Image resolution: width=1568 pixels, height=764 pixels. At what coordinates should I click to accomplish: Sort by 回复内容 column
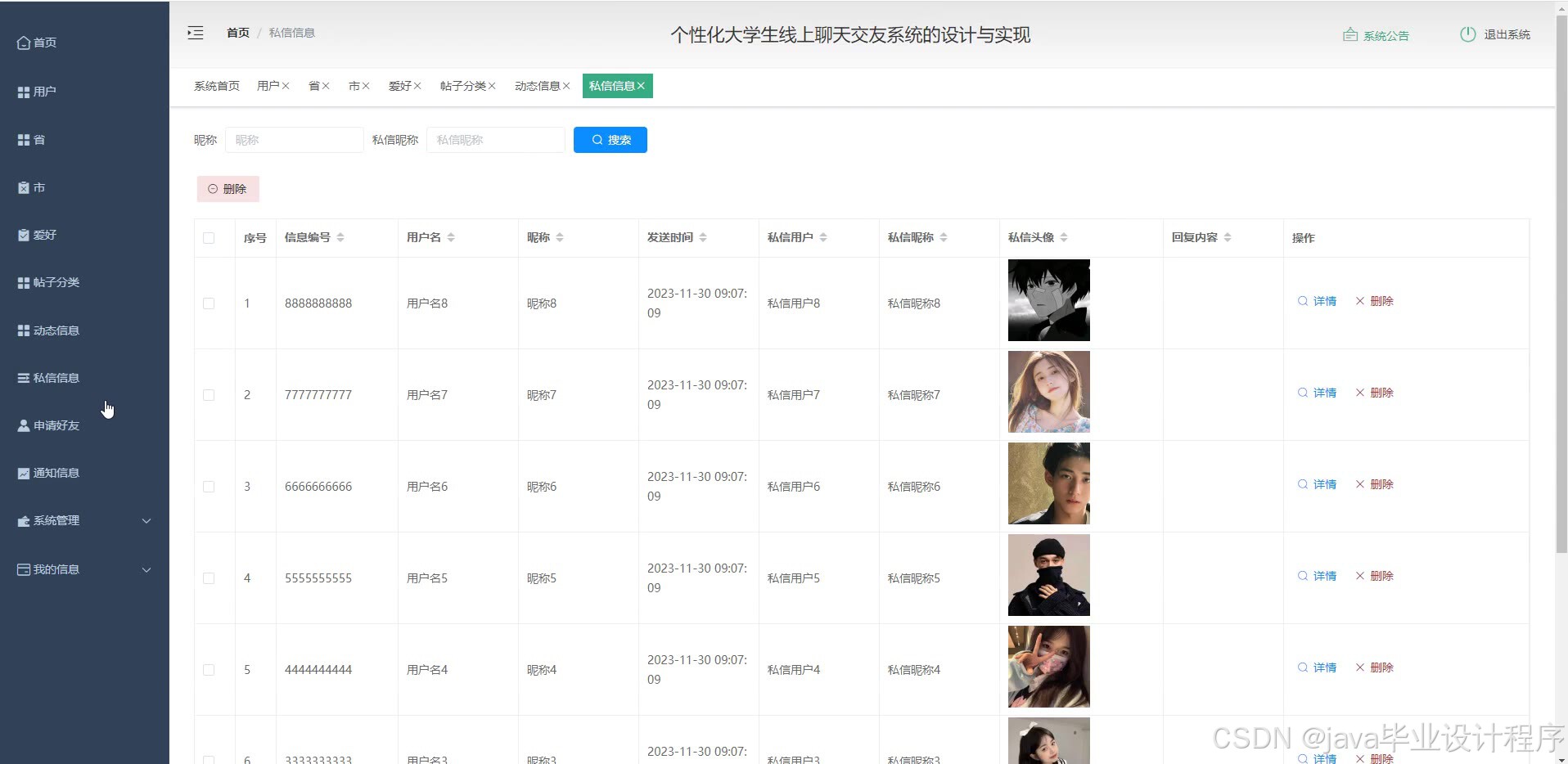[1228, 237]
